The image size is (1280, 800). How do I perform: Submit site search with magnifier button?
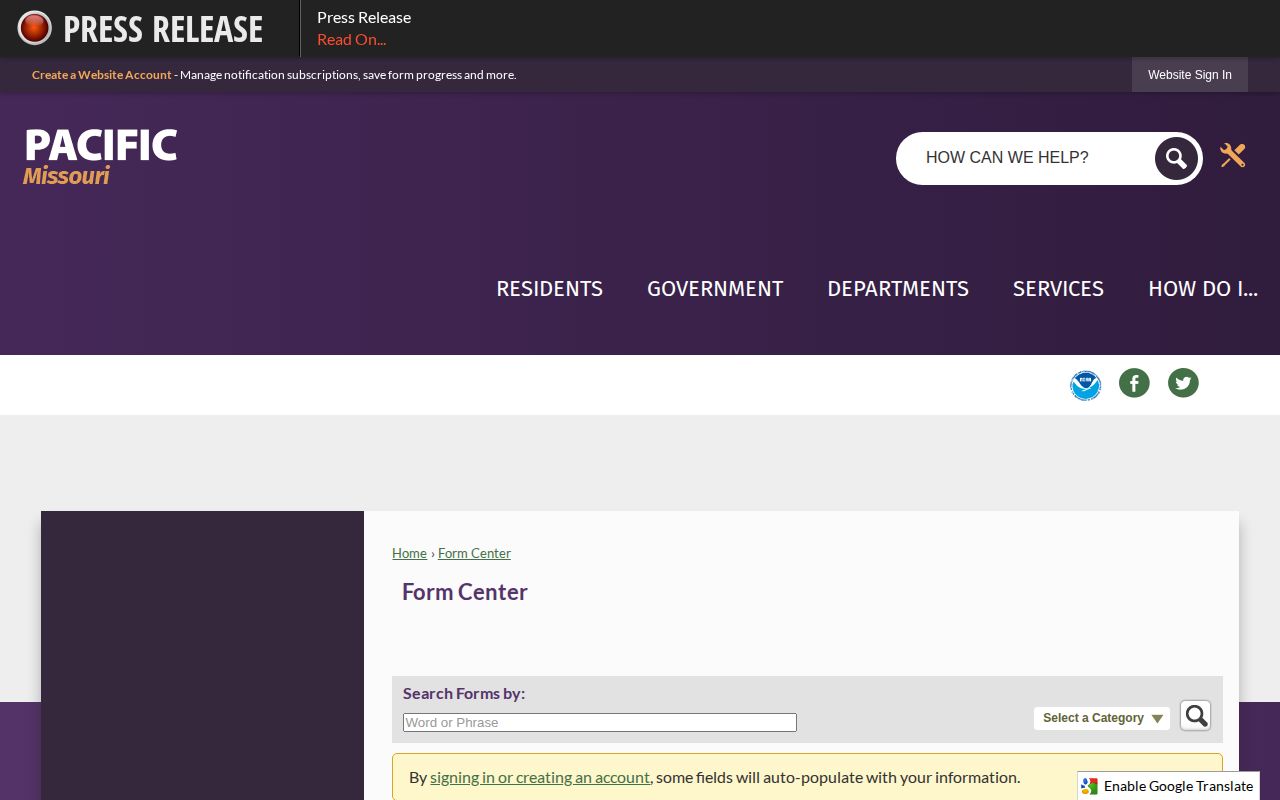(1176, 158)
